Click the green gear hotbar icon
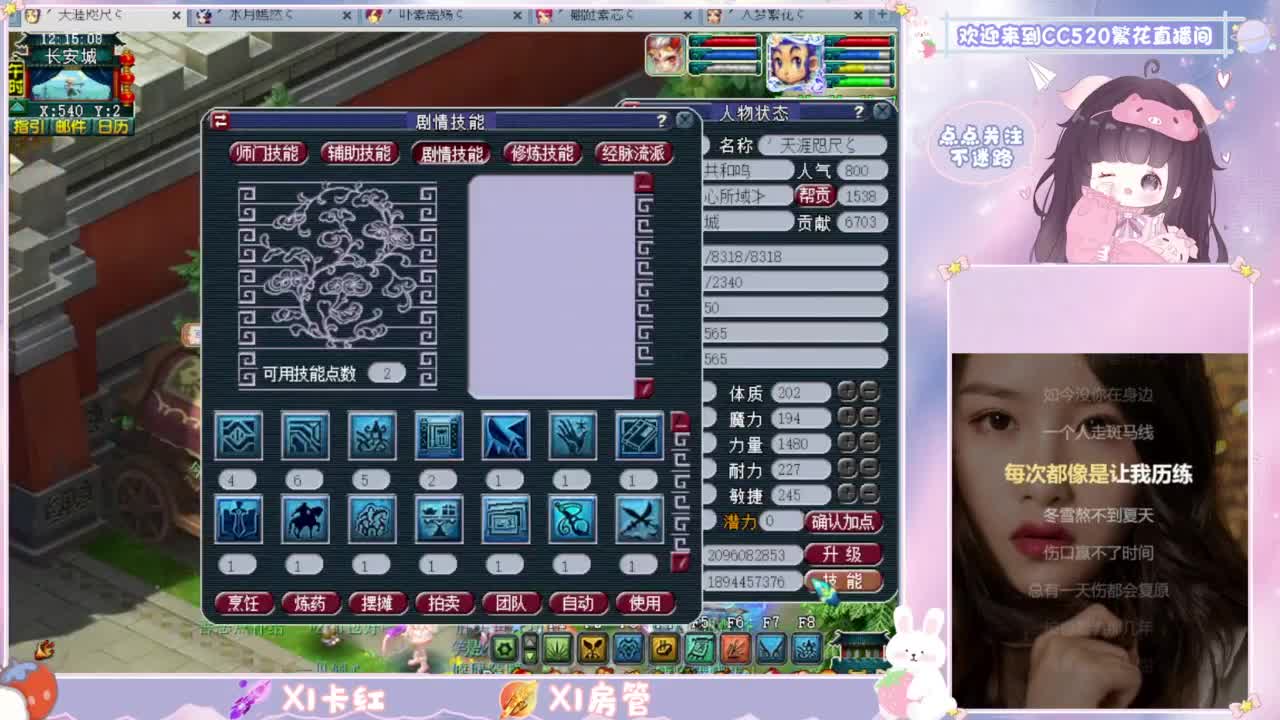Image resolution: width=1280 pixels, height=720 pixels. tap(505, 649)
